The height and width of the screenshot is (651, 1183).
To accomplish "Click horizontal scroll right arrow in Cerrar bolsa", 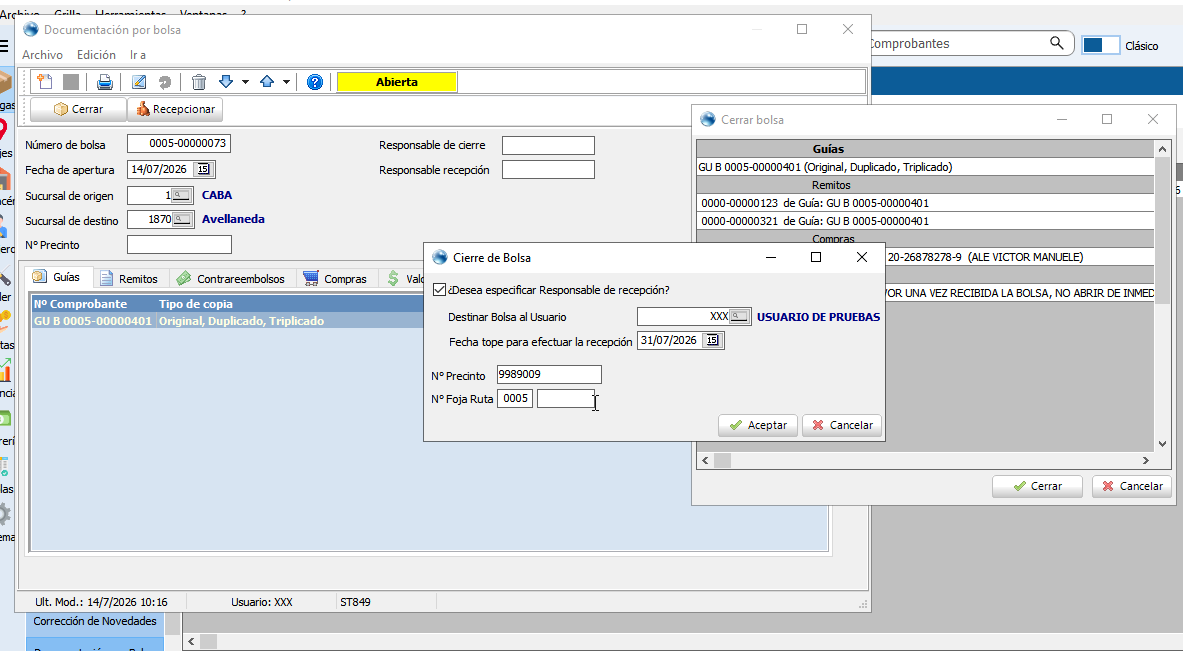I will 1146,460.
